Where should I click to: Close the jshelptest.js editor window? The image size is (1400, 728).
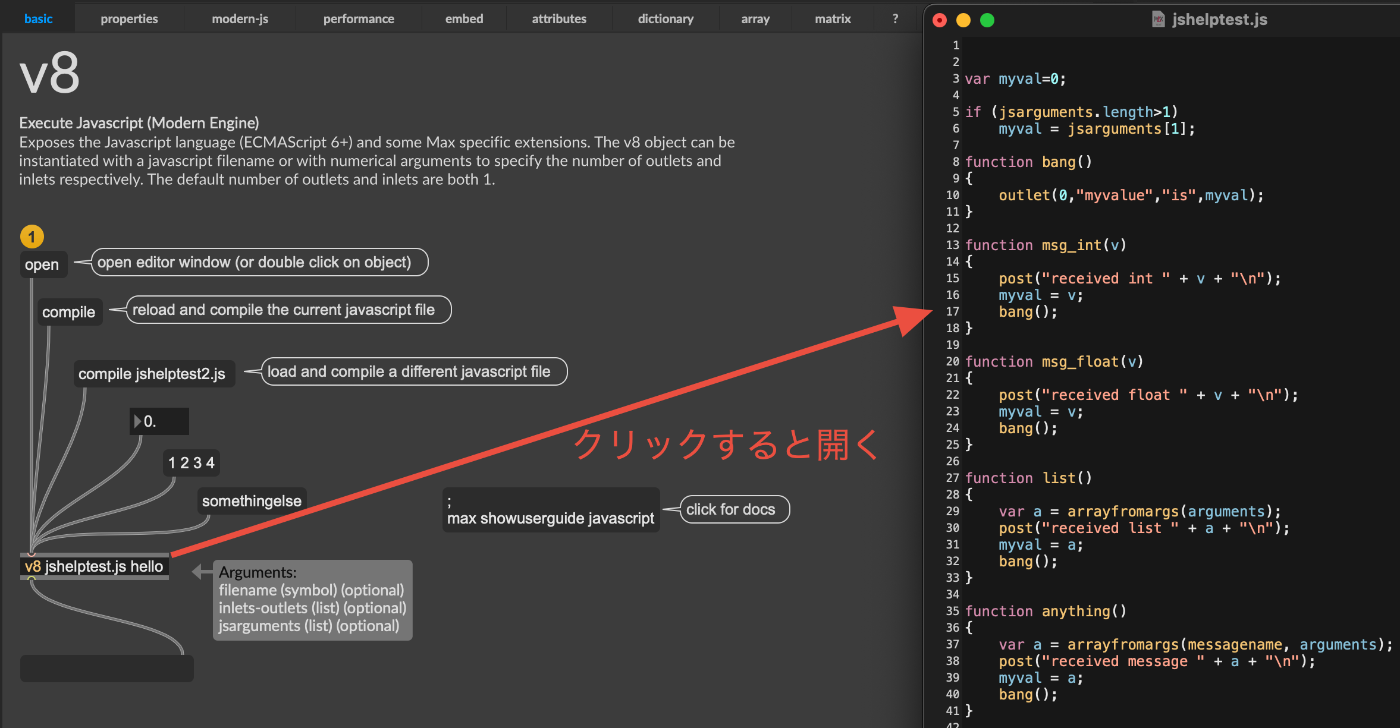[x=940, y=20]
